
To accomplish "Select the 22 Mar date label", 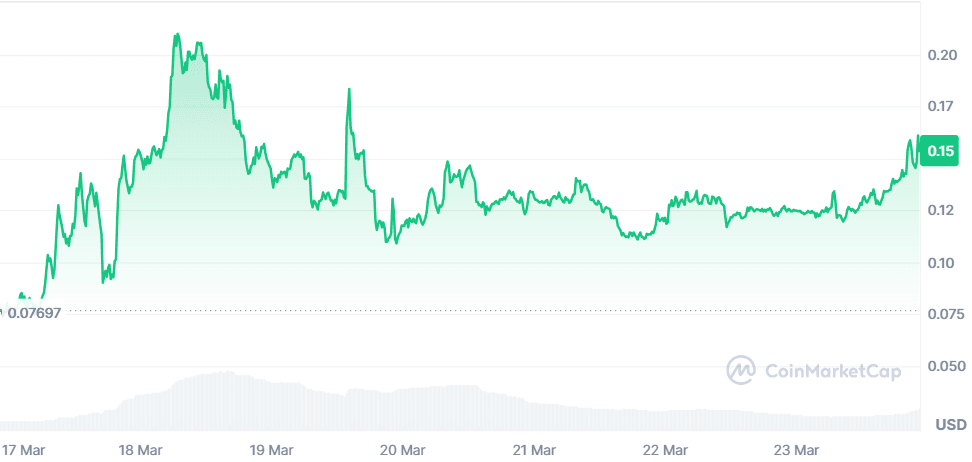I will pyautogui.click(x=665, y=450).
